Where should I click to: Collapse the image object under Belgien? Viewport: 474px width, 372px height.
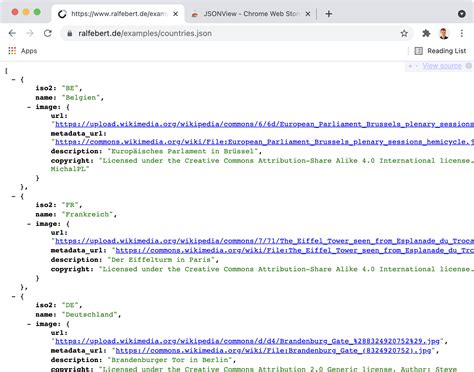29,107
